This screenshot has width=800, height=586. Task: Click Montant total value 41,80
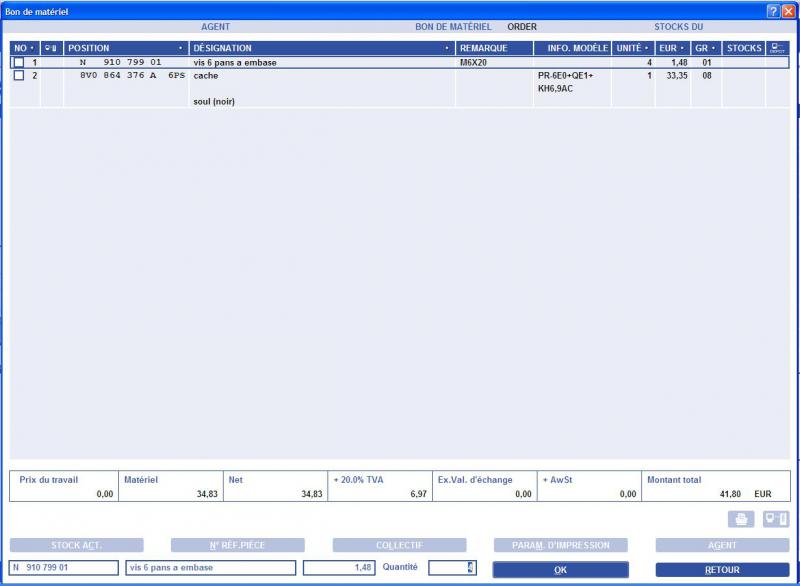click(x=730, y=494)
